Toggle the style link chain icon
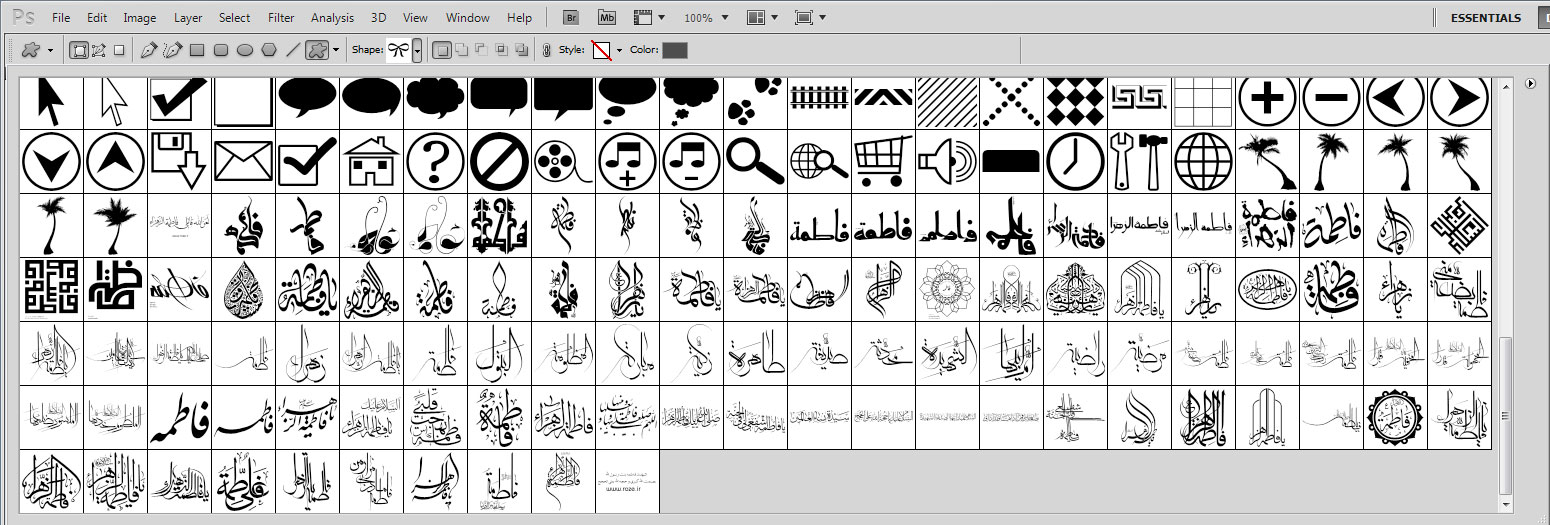This screenshot has width=1550, height=525. pyautogui.click(x=546, y=49)
